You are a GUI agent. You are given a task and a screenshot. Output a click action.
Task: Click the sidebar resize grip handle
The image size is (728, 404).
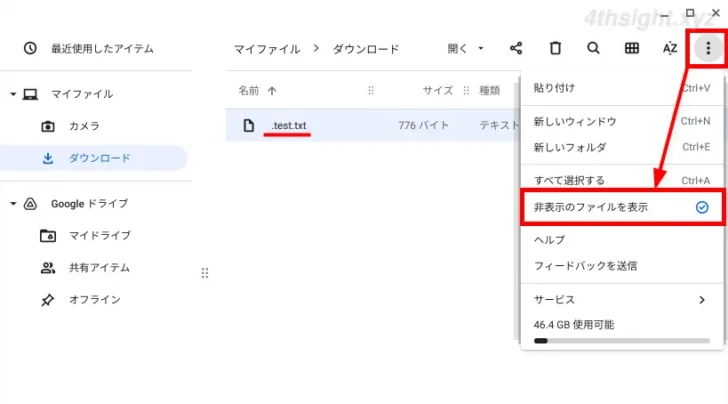(x=205, y=273)
